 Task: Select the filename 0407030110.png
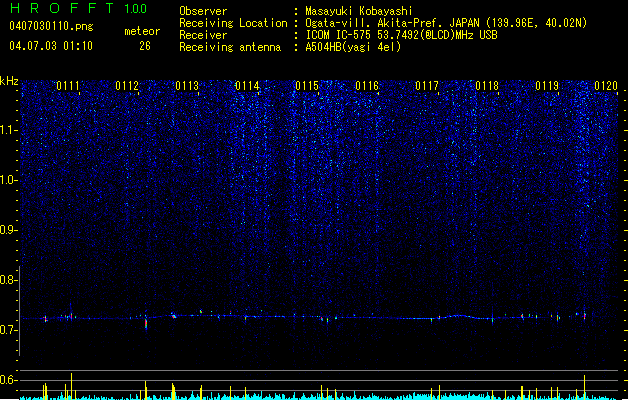51,26
